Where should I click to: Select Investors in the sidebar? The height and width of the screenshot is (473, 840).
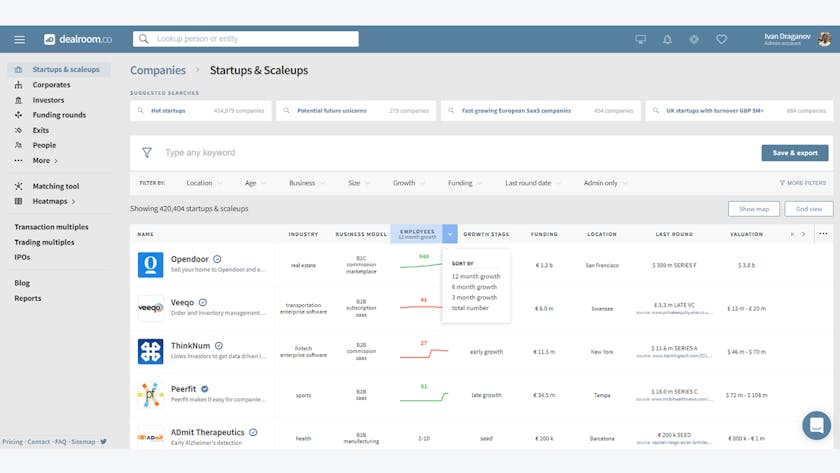click(x=48, y=100)
